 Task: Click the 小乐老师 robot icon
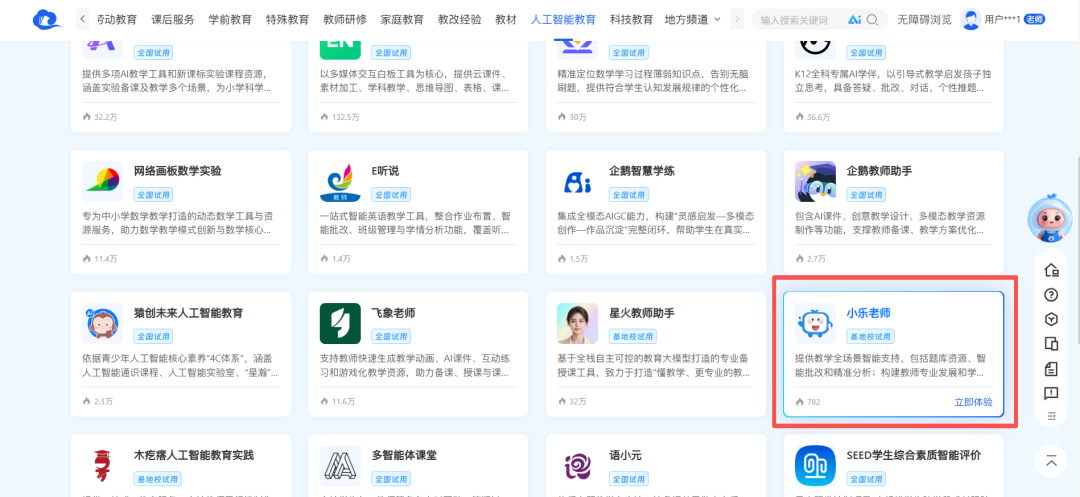pyautogui.click(x=816, y=324)
